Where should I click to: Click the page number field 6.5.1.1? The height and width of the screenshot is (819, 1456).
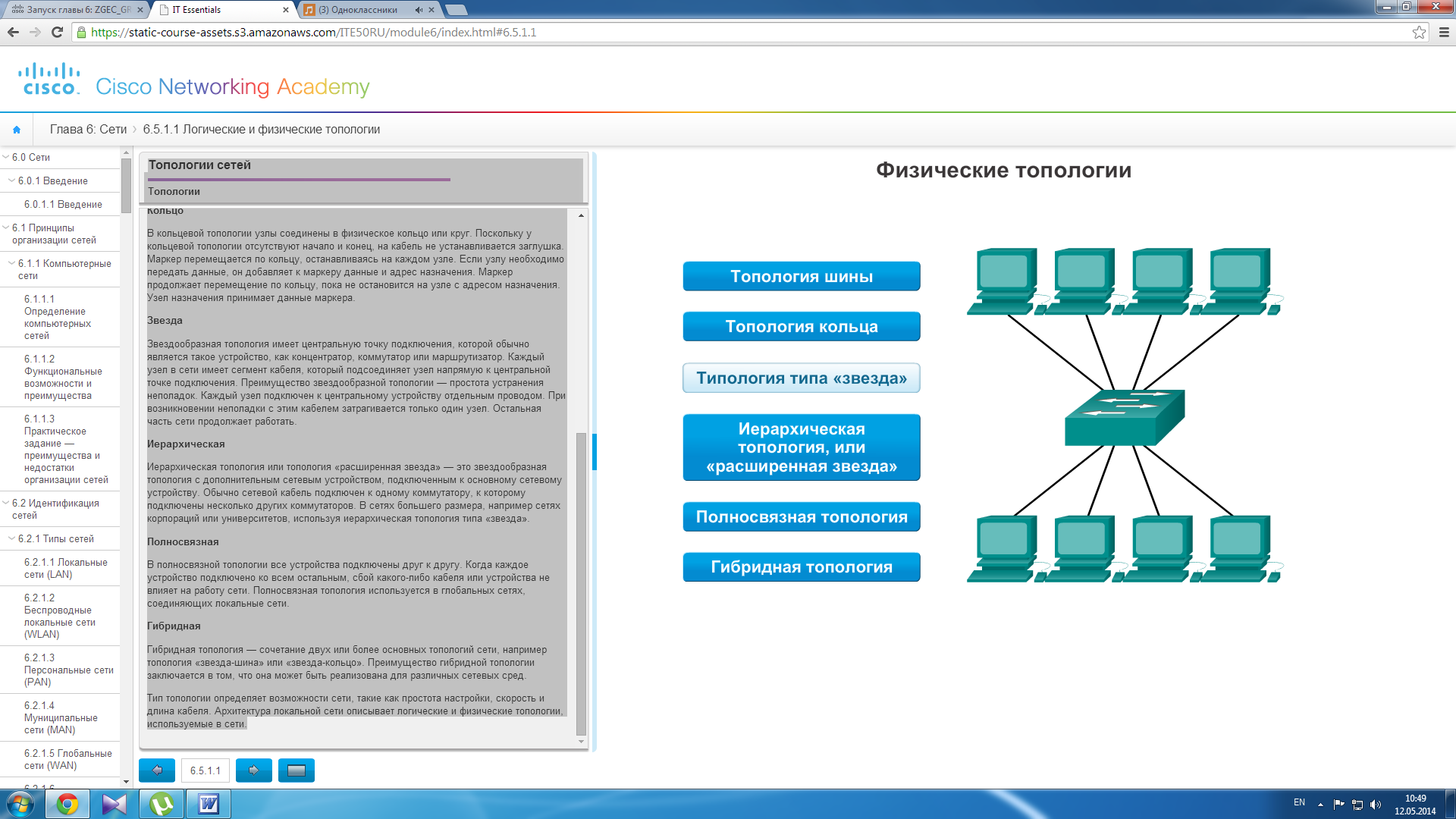coord(206,770)
